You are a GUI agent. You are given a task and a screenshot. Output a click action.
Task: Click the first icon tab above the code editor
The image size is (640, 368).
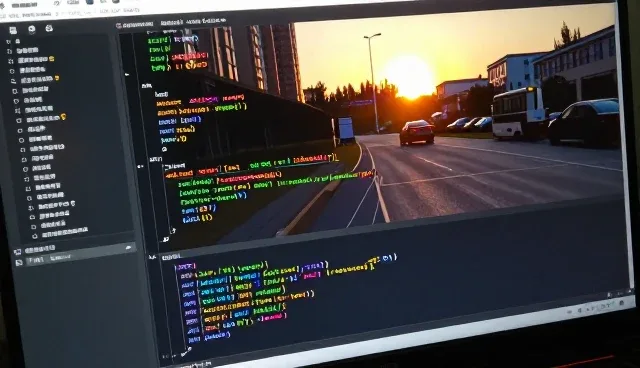pyautogui.click(x=119, y=26)
